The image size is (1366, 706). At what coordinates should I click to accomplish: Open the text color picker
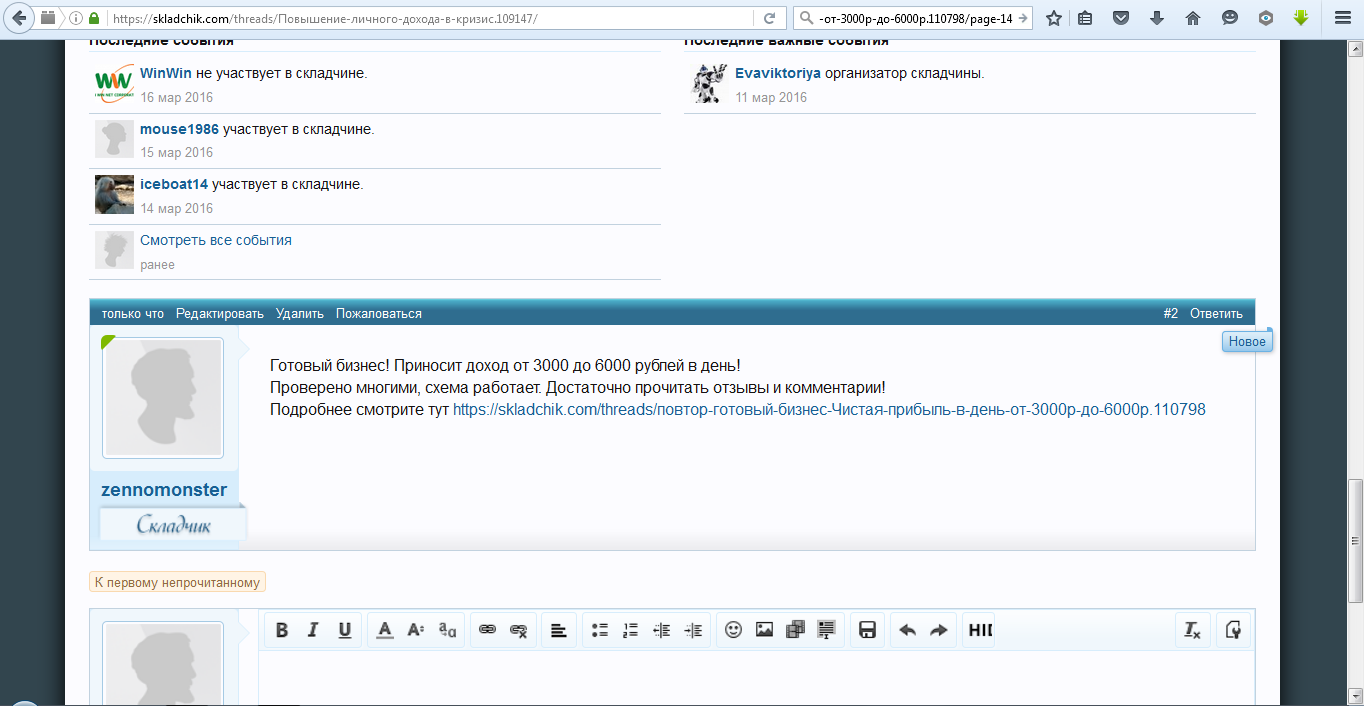pos(385,630)
